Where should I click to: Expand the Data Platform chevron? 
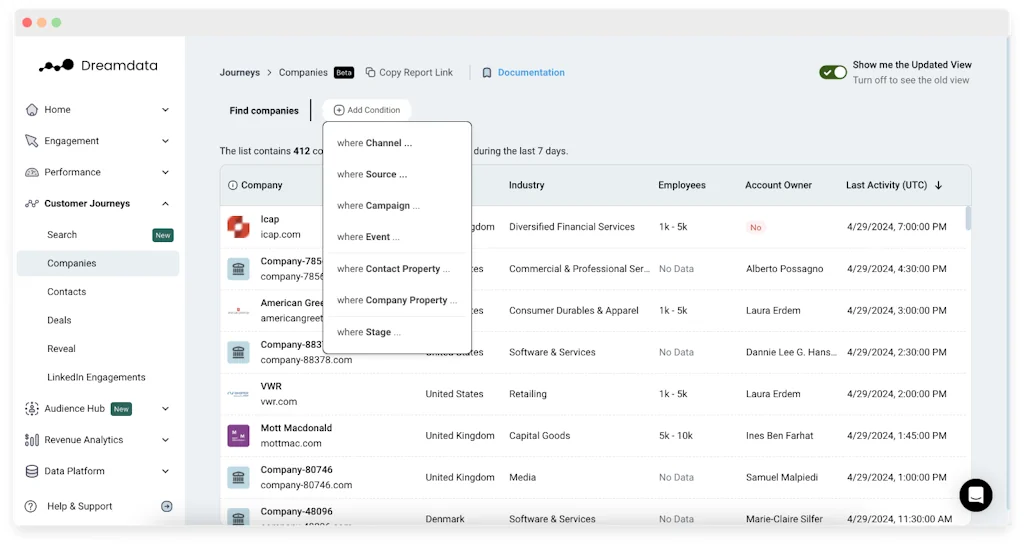coord(165,471)
